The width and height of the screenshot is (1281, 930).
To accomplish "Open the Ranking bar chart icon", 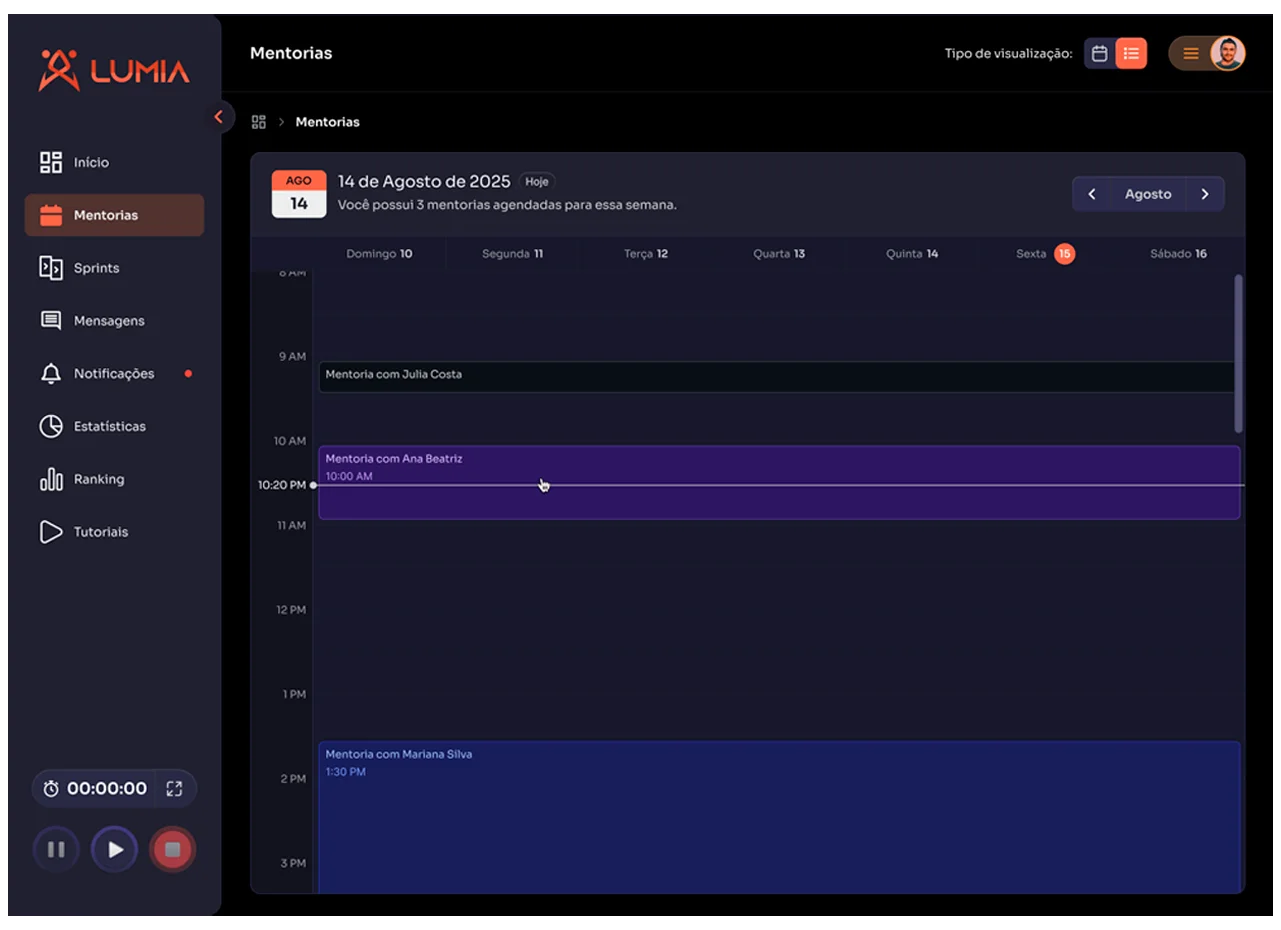I will click(50, 480).
